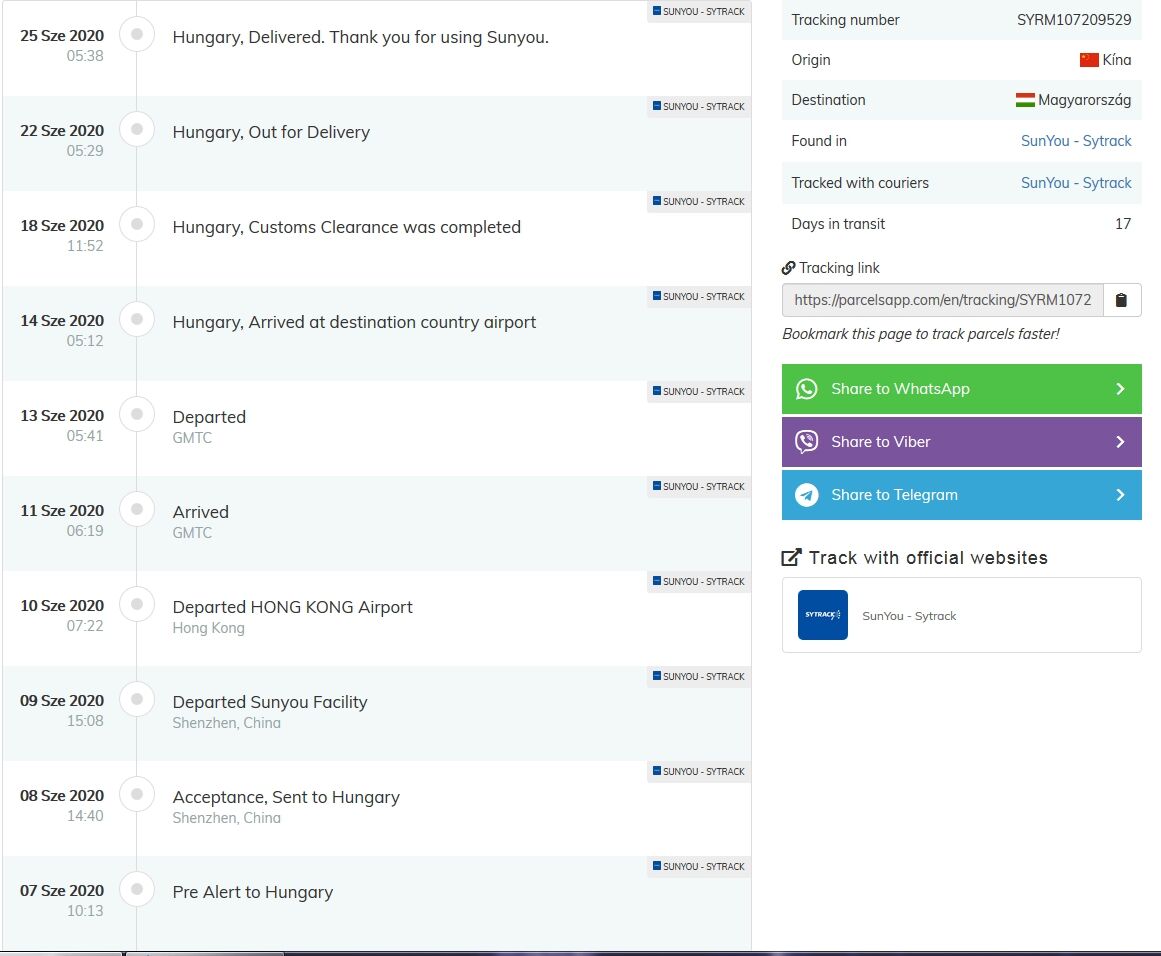
Task: Select the tracking link URL field
Action: 943,300
